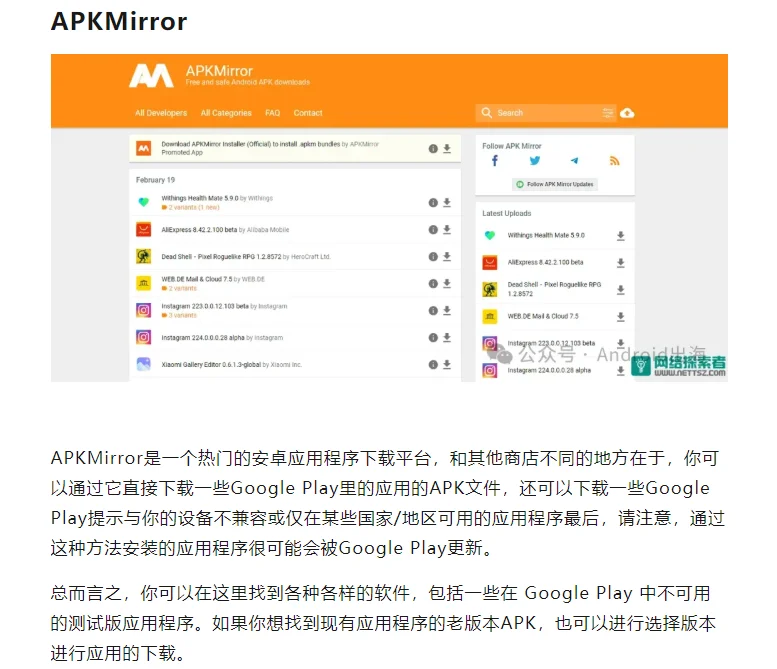The width and height of the screenshot is (777, 669).
Task: Focus the Search input field
Action: coord(547,113)
